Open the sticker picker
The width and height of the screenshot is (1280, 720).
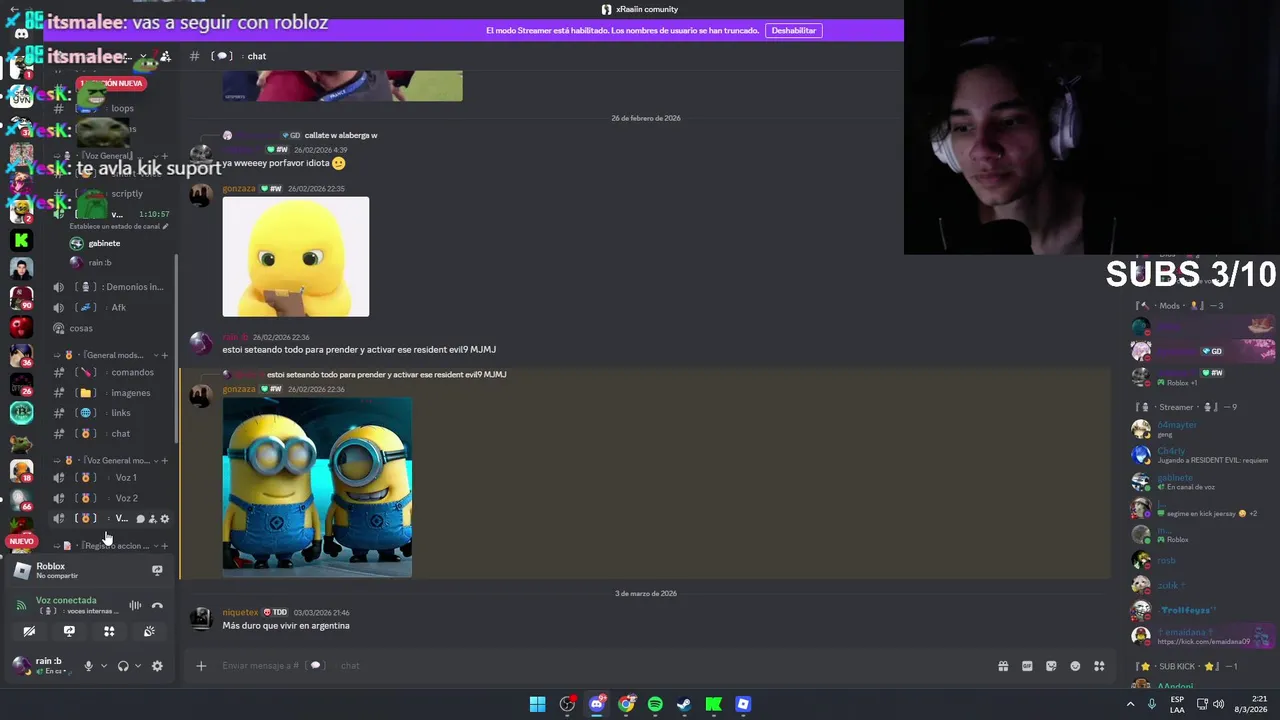(x=1051, y=666)
